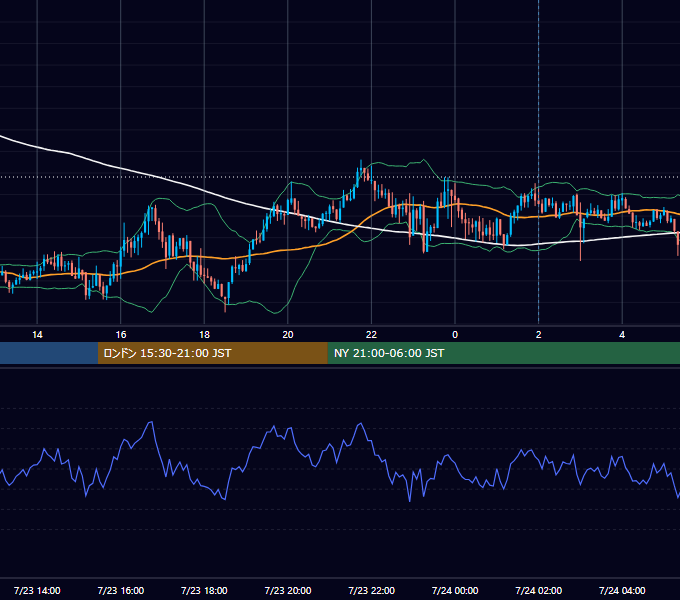Click the hour label 2 on chart axis
The width and height of the screenshot is (680, 600).
[x=539, y=335]
